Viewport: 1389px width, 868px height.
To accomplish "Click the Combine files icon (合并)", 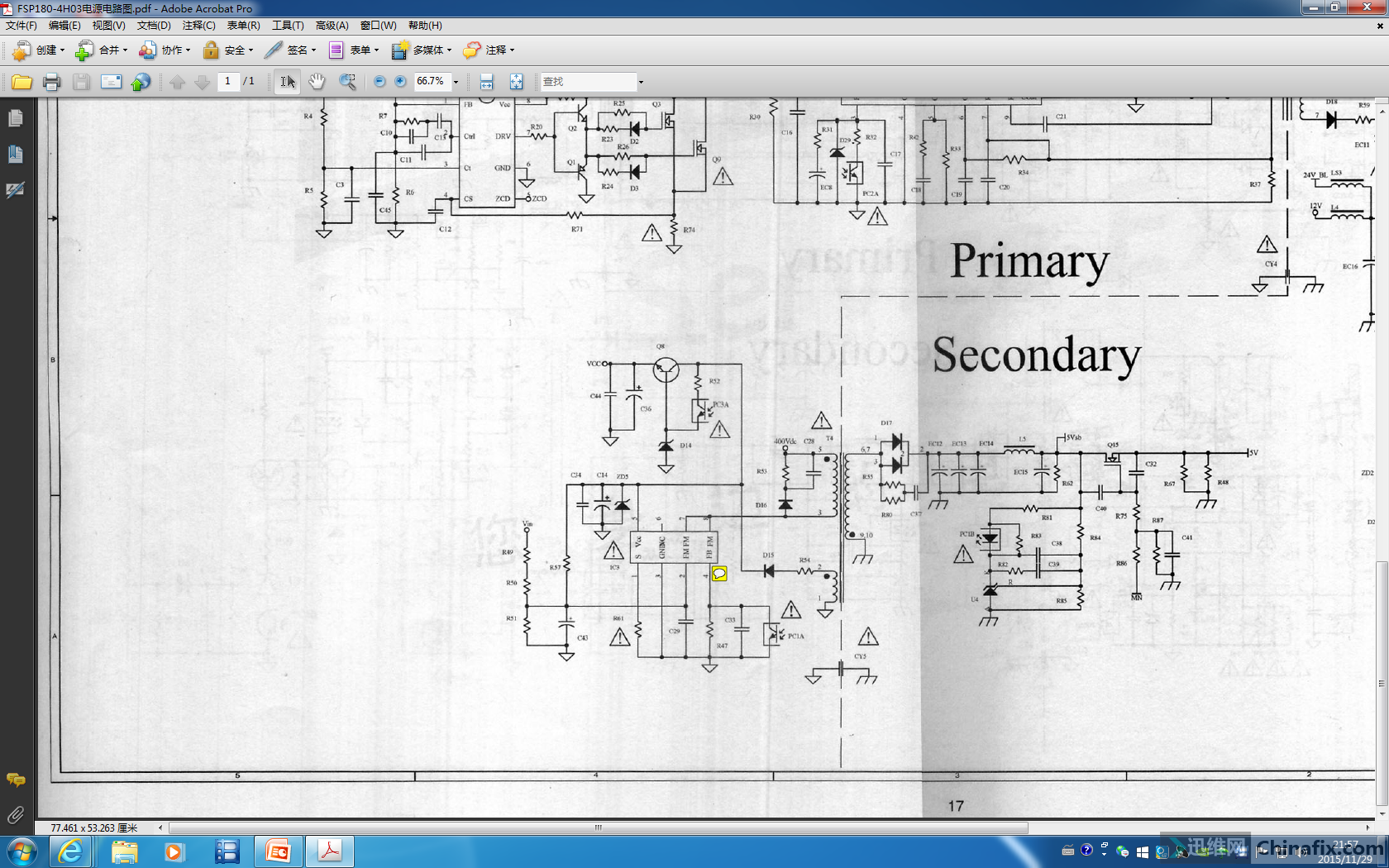I will (x=84, y=50).
